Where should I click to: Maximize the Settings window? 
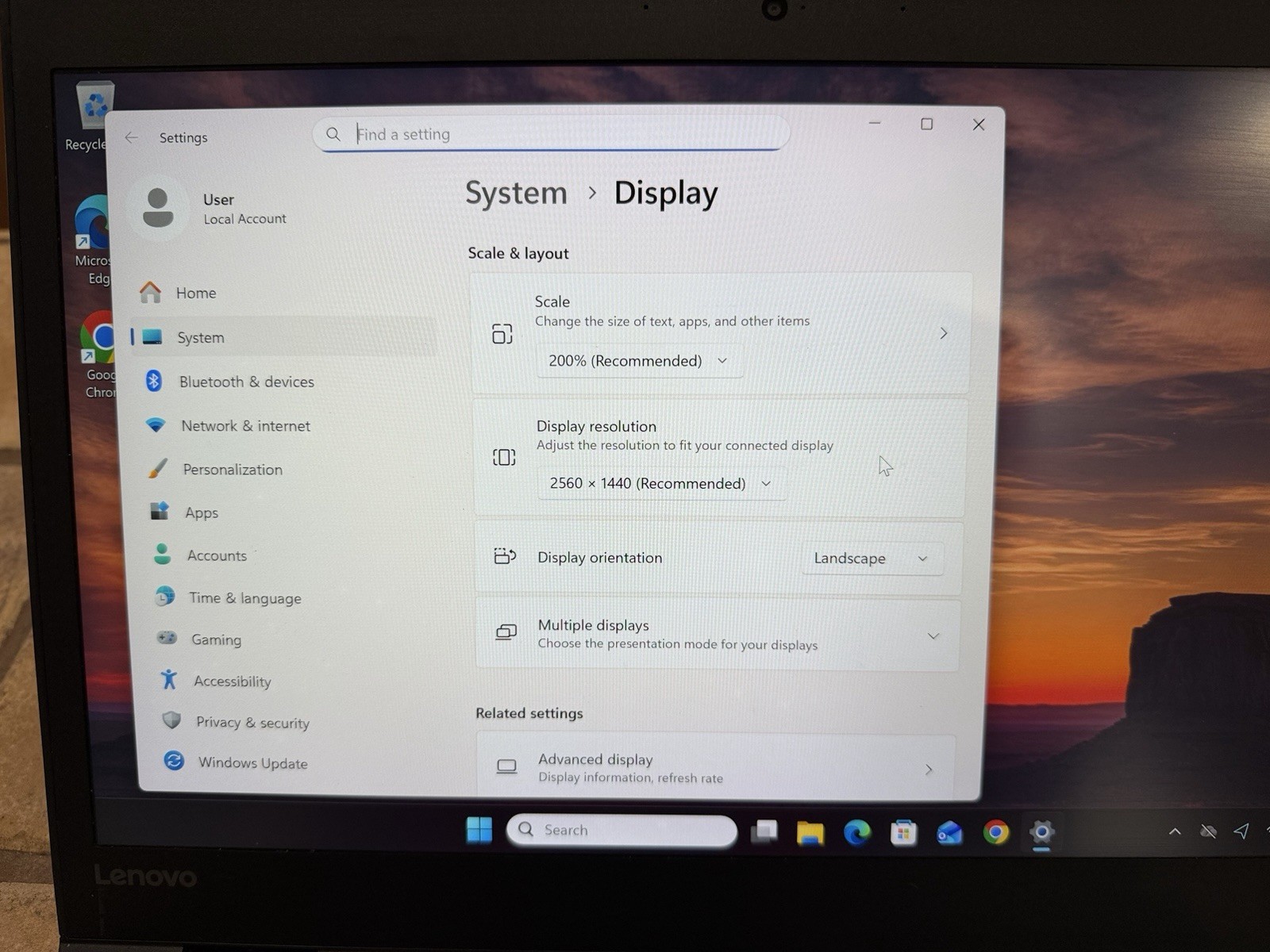926,124
